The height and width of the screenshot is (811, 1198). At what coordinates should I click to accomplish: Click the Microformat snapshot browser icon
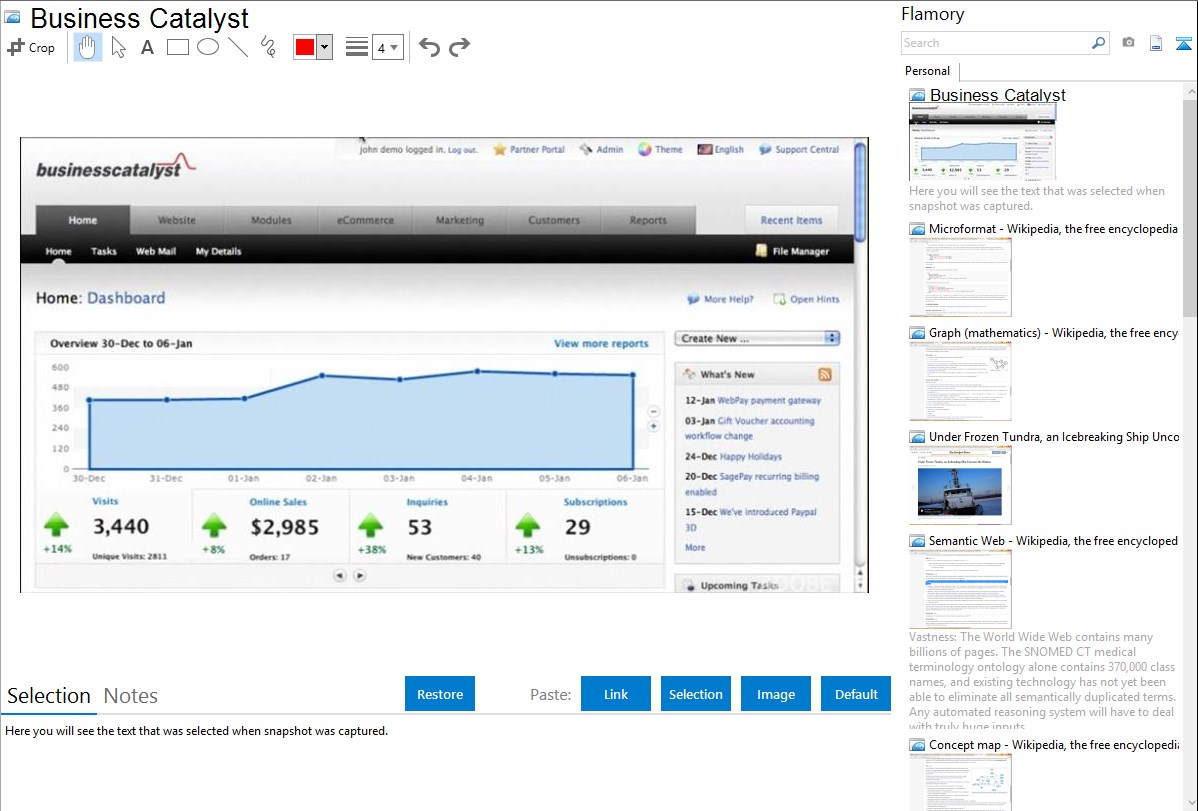[x=917, y=229]
